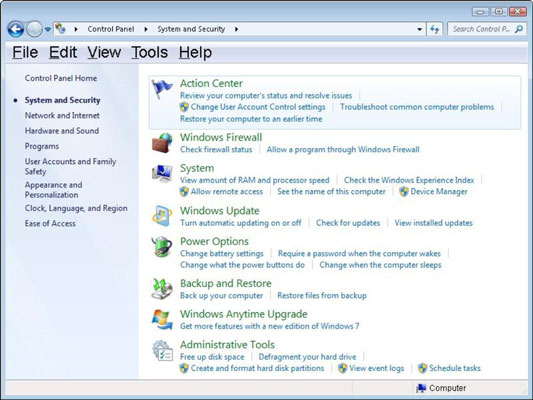Open User Accounts and Family Safety
Image resolution: width=533 pixels, height=400 pixels.
70,167
